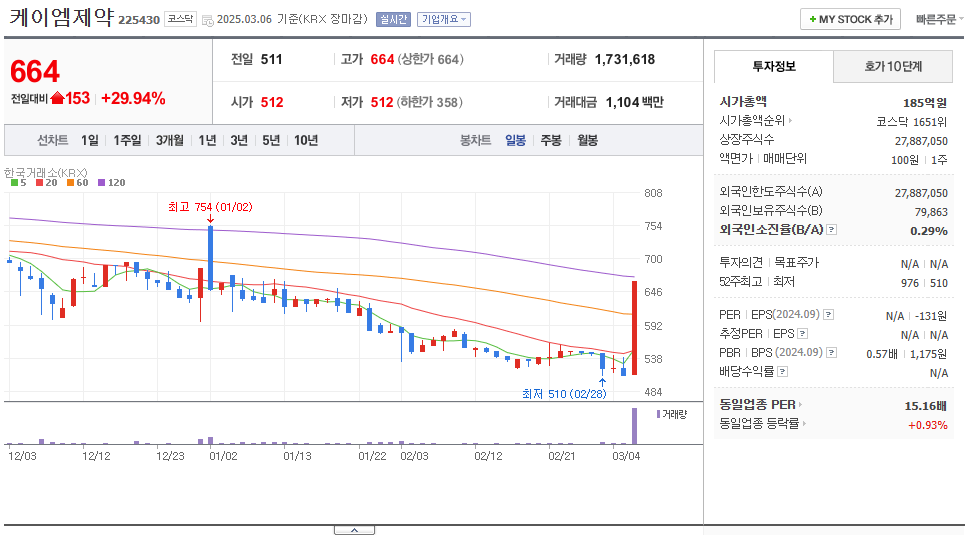
Task: Select the 1일 line chart period
Action: (x=90, y=140)
